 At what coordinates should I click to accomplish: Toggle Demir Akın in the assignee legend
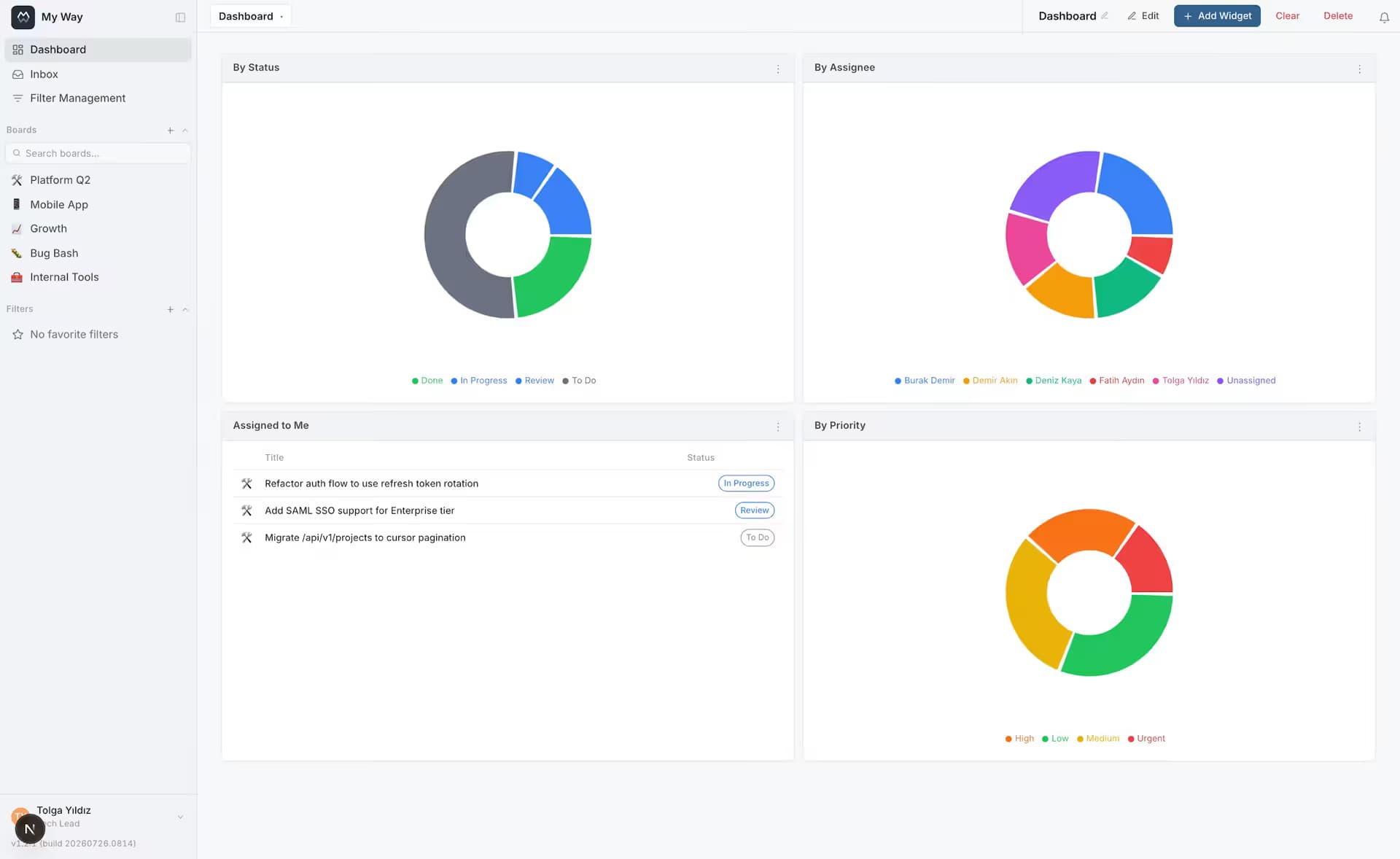click(x=990, y=381)
